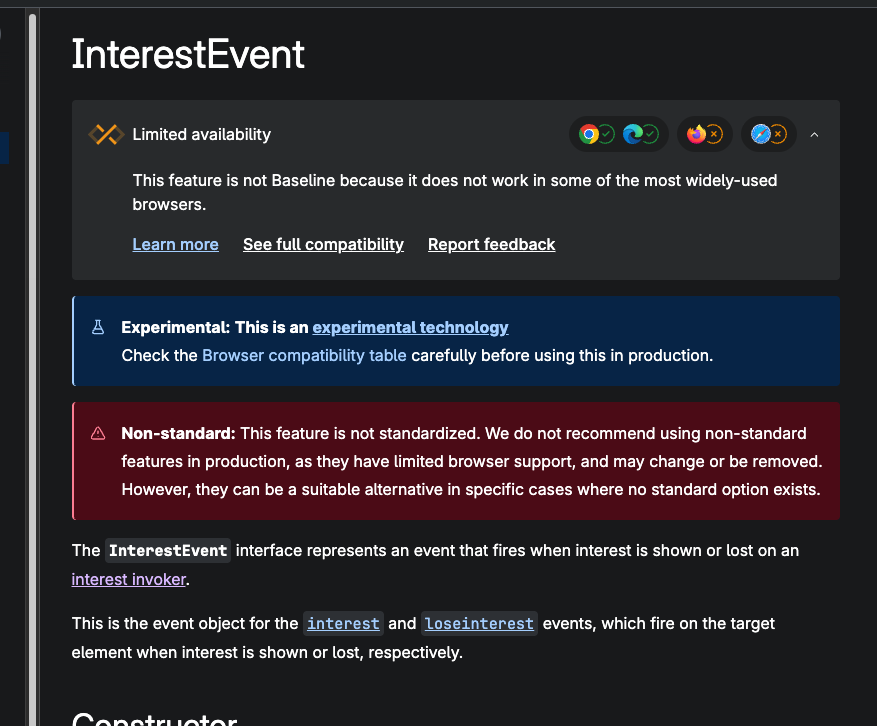Click the Limited availability baseline icon
Viewport: 877px width, 726px height.
pyautogui.click(x=106, y=134)
